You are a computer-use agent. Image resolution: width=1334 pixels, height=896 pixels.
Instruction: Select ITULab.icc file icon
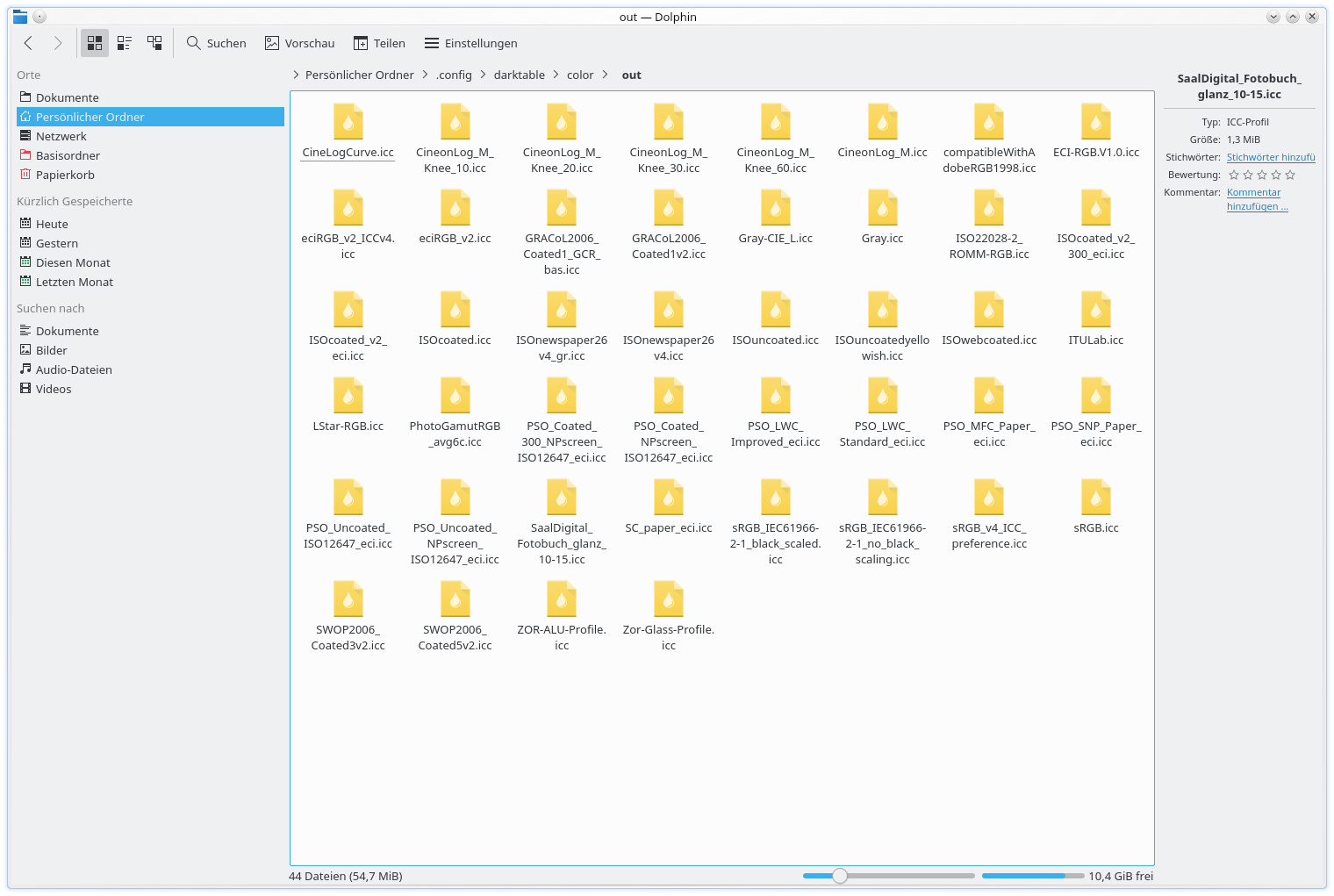(x=1096, y=310)
